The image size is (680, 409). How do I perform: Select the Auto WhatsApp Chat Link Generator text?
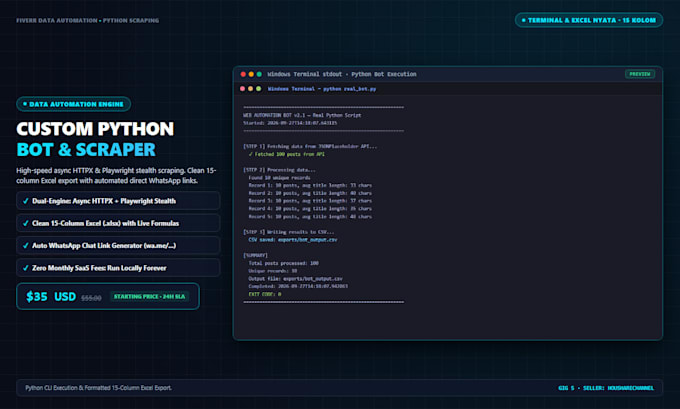[104, 245]
